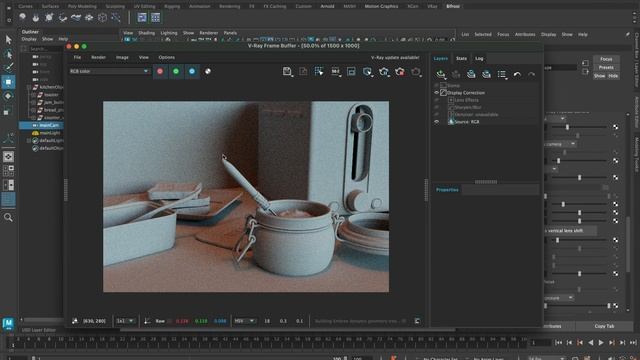Click the delete layer icon
This screenshot has height=360, width=640.
click(456, 74)
